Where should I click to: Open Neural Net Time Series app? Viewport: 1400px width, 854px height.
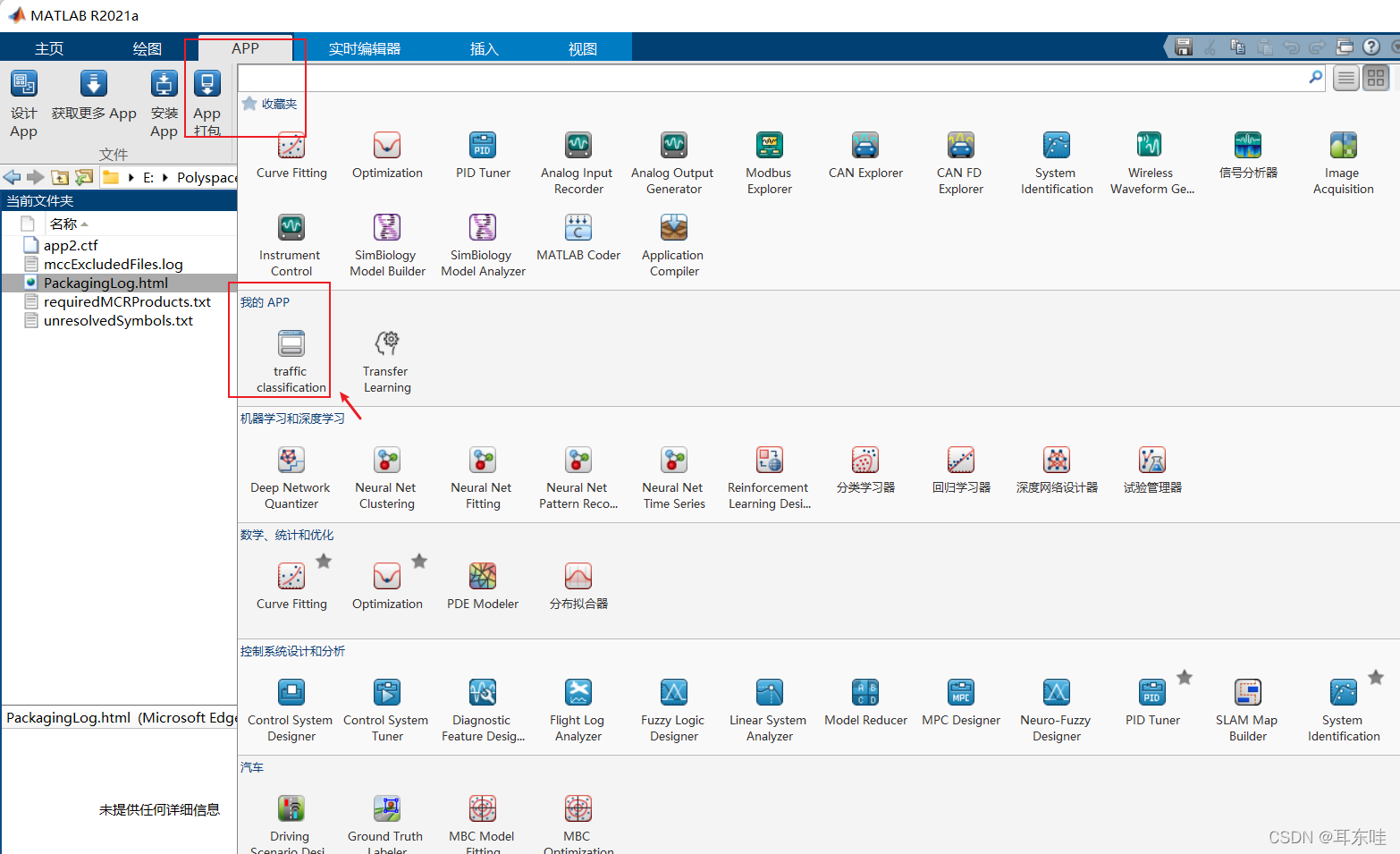coord(674,478)
